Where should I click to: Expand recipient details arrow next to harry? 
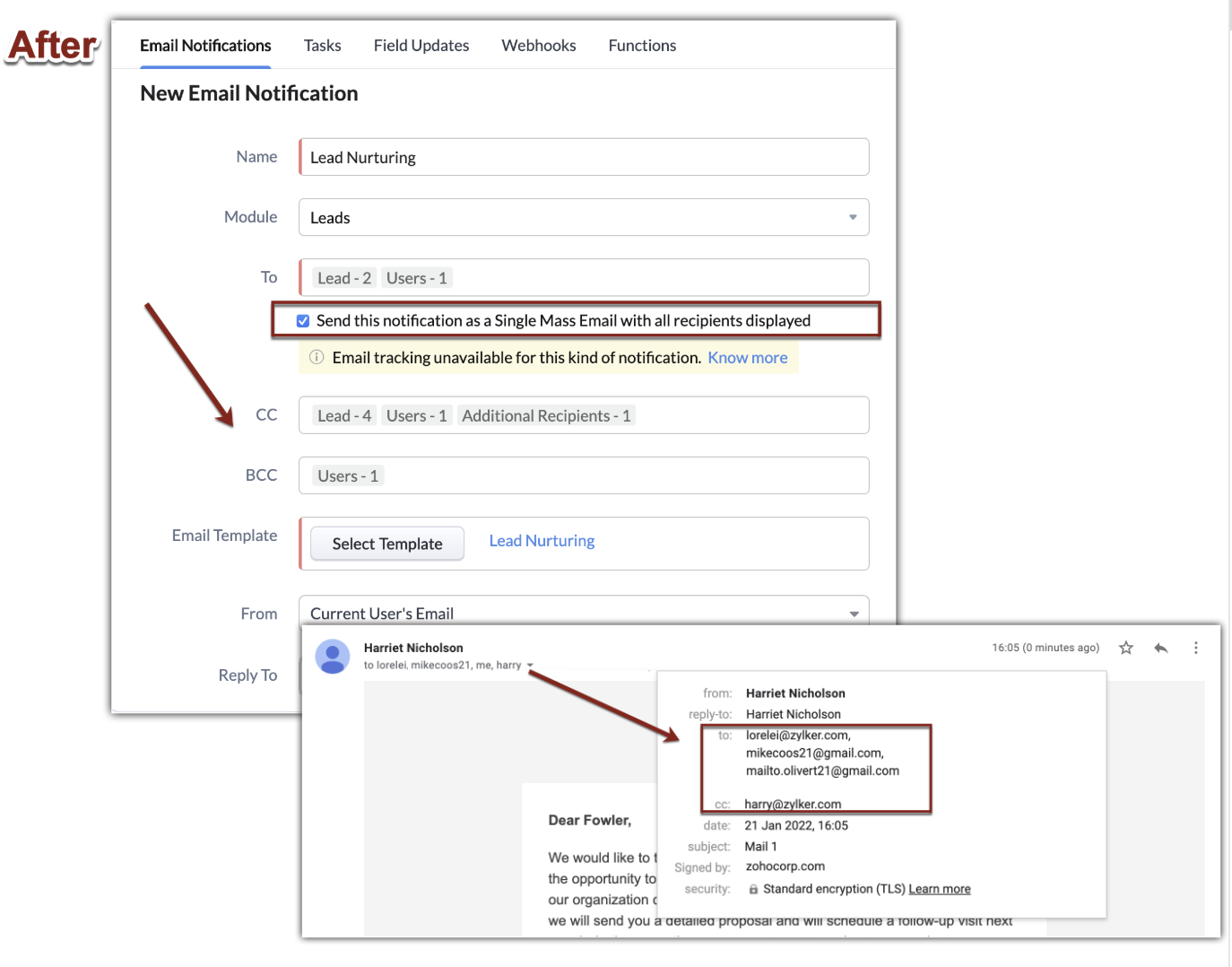(530, 666)
